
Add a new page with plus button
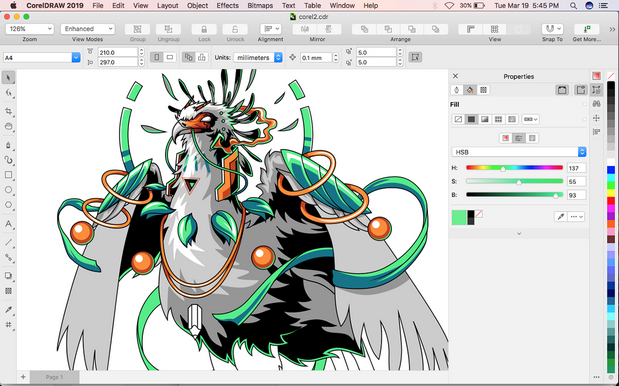23,377
